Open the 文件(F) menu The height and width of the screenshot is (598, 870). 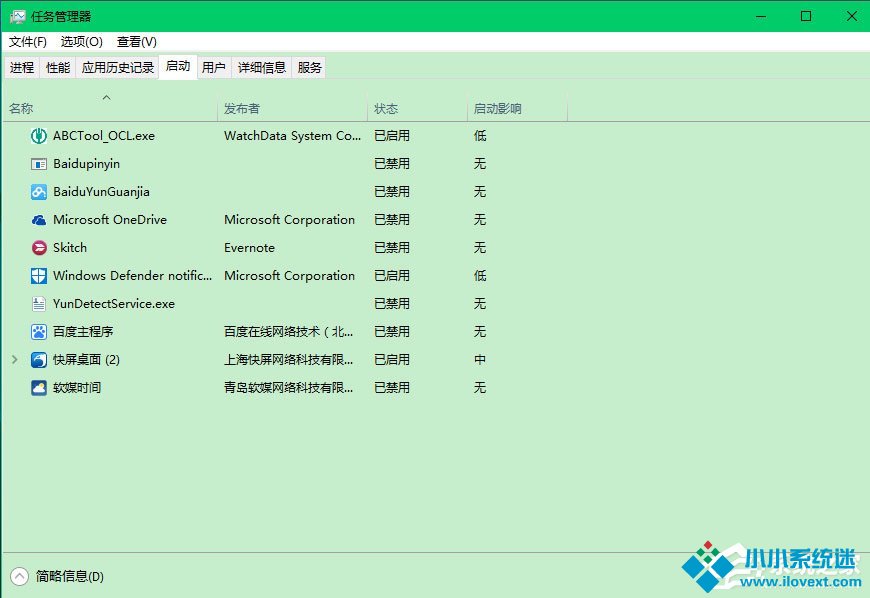point(28,42)
